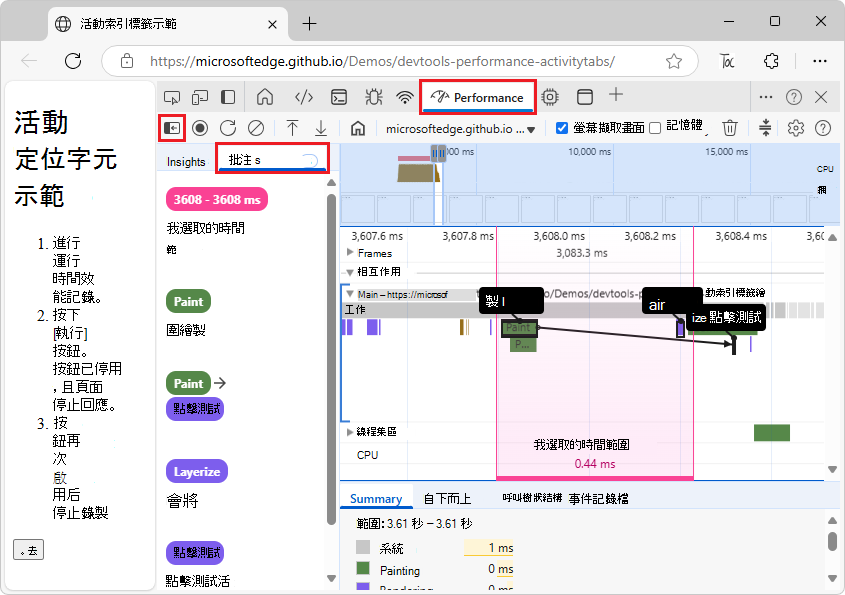Image resolution: width=845 pixels, height=595 pixels.
Task: Open the Application tool icon
Action: (585, 98)
